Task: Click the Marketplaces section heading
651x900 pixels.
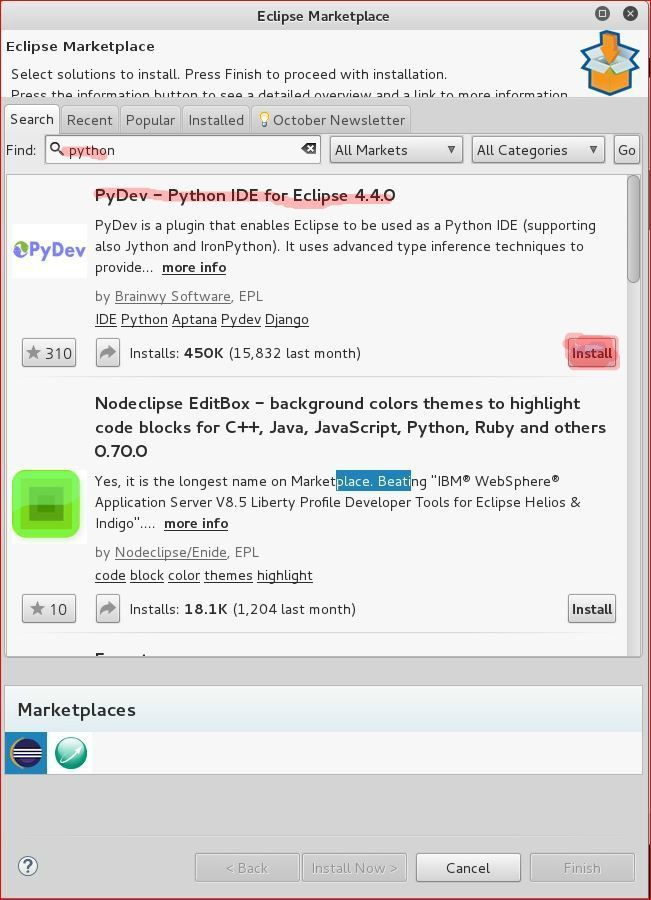Action: tap(76, 709)
